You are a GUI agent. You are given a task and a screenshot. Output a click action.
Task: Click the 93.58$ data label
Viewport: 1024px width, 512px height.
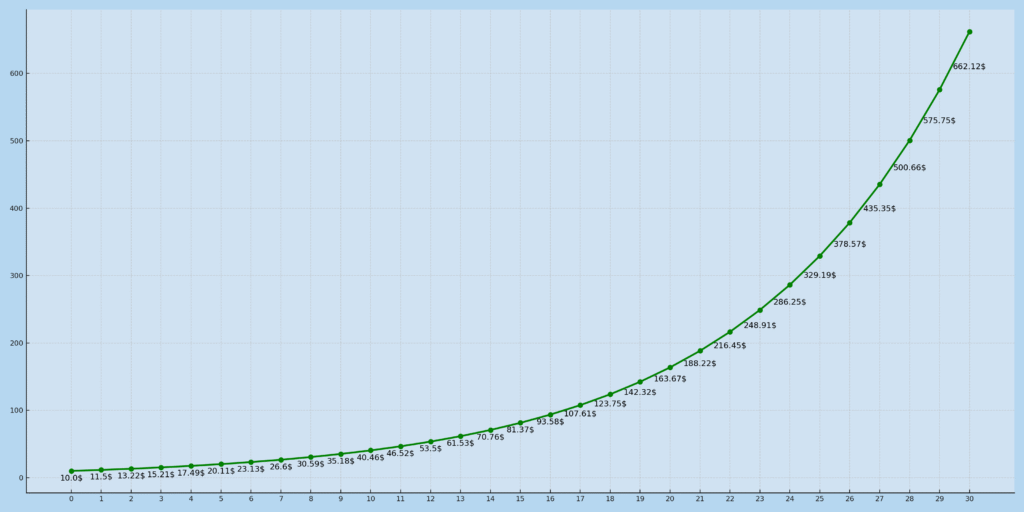tap(551, 422)
